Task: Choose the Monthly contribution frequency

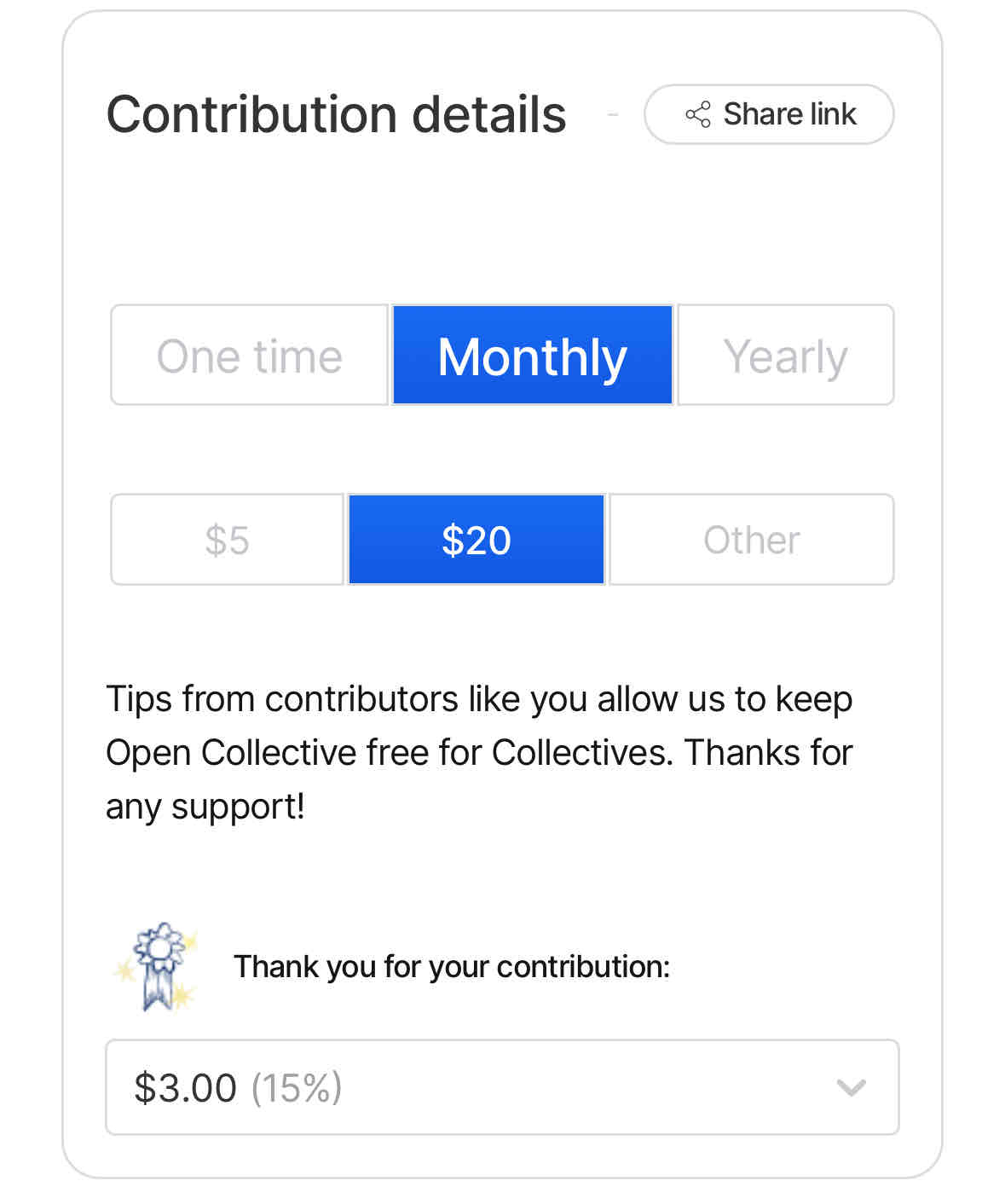Action: pos(532,355)
